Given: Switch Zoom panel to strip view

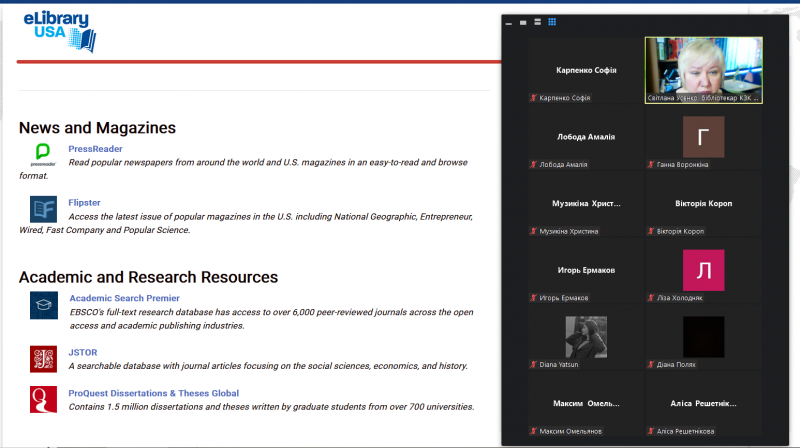Looking at the screenshot, I should tap(537, 22).
